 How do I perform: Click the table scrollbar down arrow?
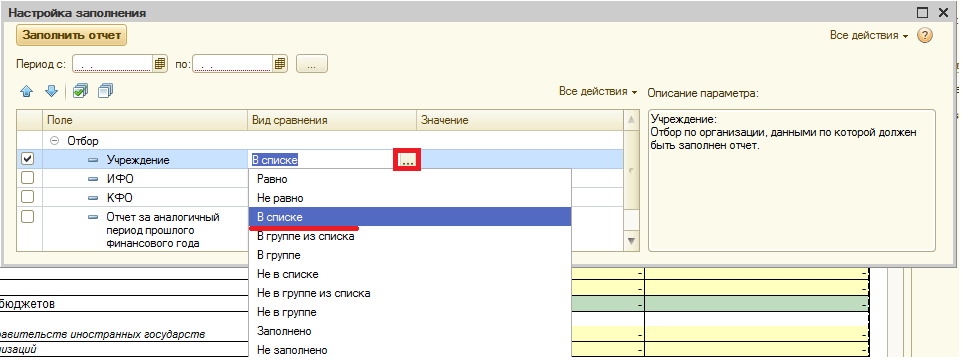pos(631,241)
